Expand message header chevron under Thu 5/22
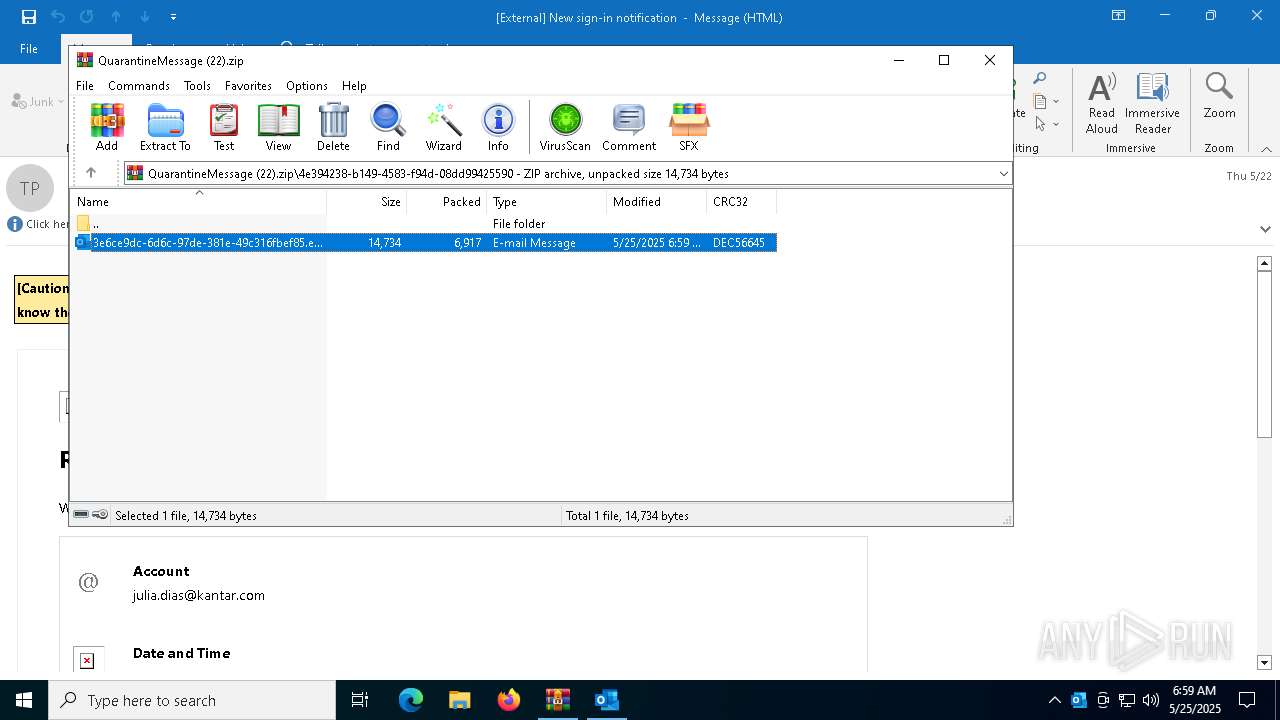 click(x=1265, y=229)
